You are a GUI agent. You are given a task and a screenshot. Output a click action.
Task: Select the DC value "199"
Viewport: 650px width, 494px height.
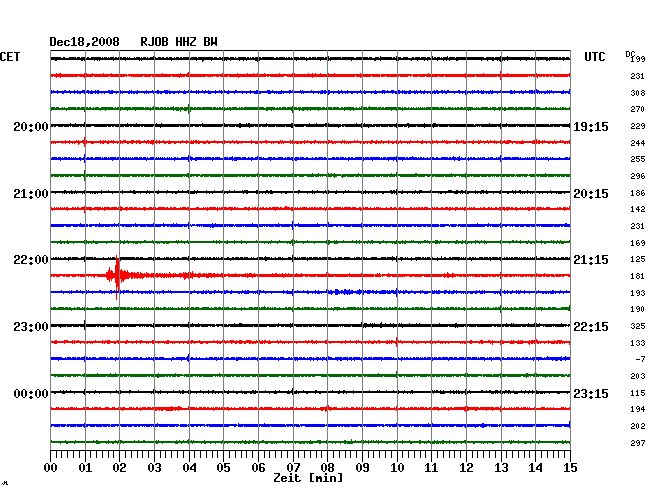pos(638,59)
